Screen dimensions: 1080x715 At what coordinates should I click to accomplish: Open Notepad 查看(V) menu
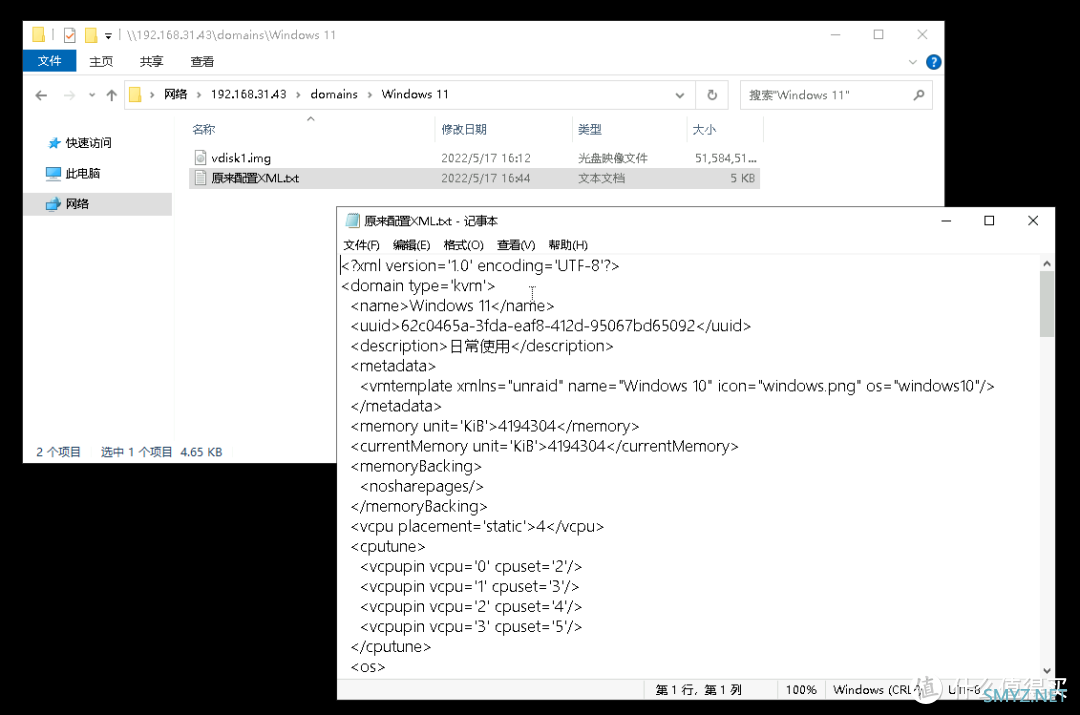(516, 245)
